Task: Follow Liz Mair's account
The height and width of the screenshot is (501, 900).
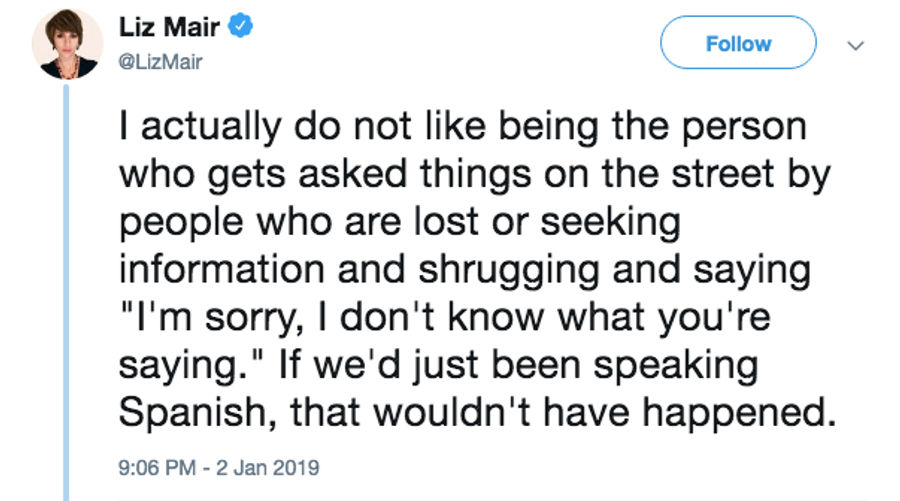Action: coord(738,43)
